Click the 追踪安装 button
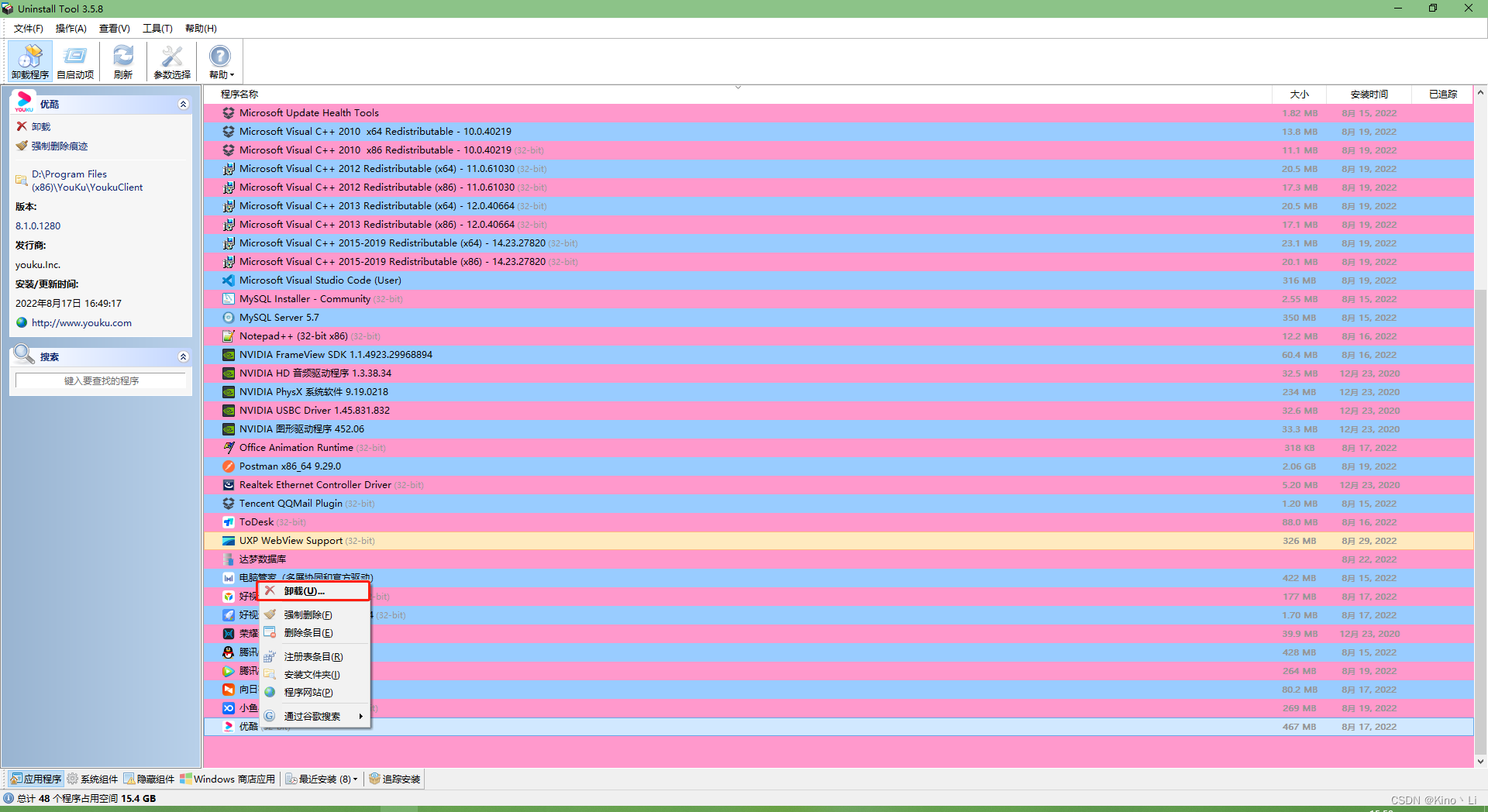The width and height of the screenshot is (1488, 812). [x=395, y=779]
